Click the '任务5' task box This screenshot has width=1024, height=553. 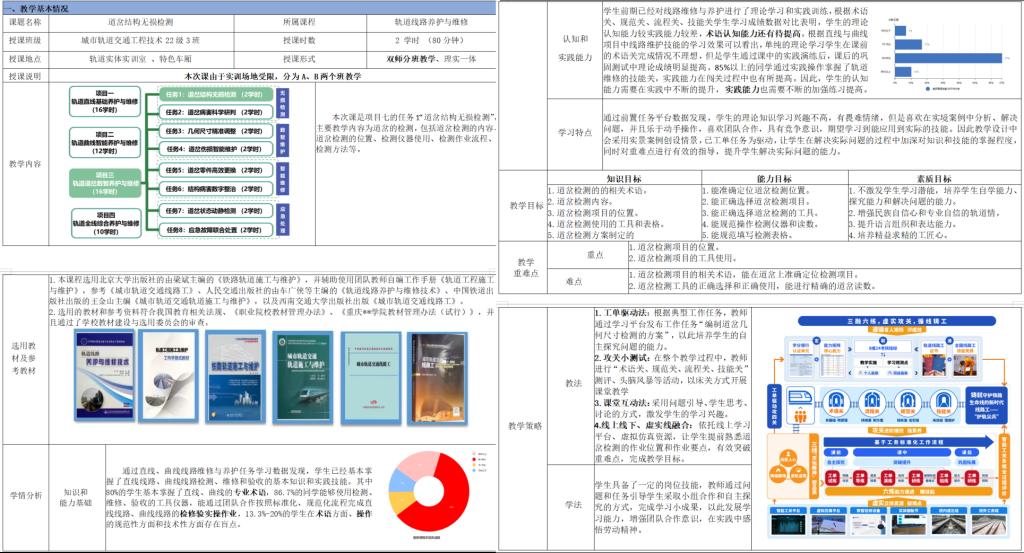(x=217, y=170)
